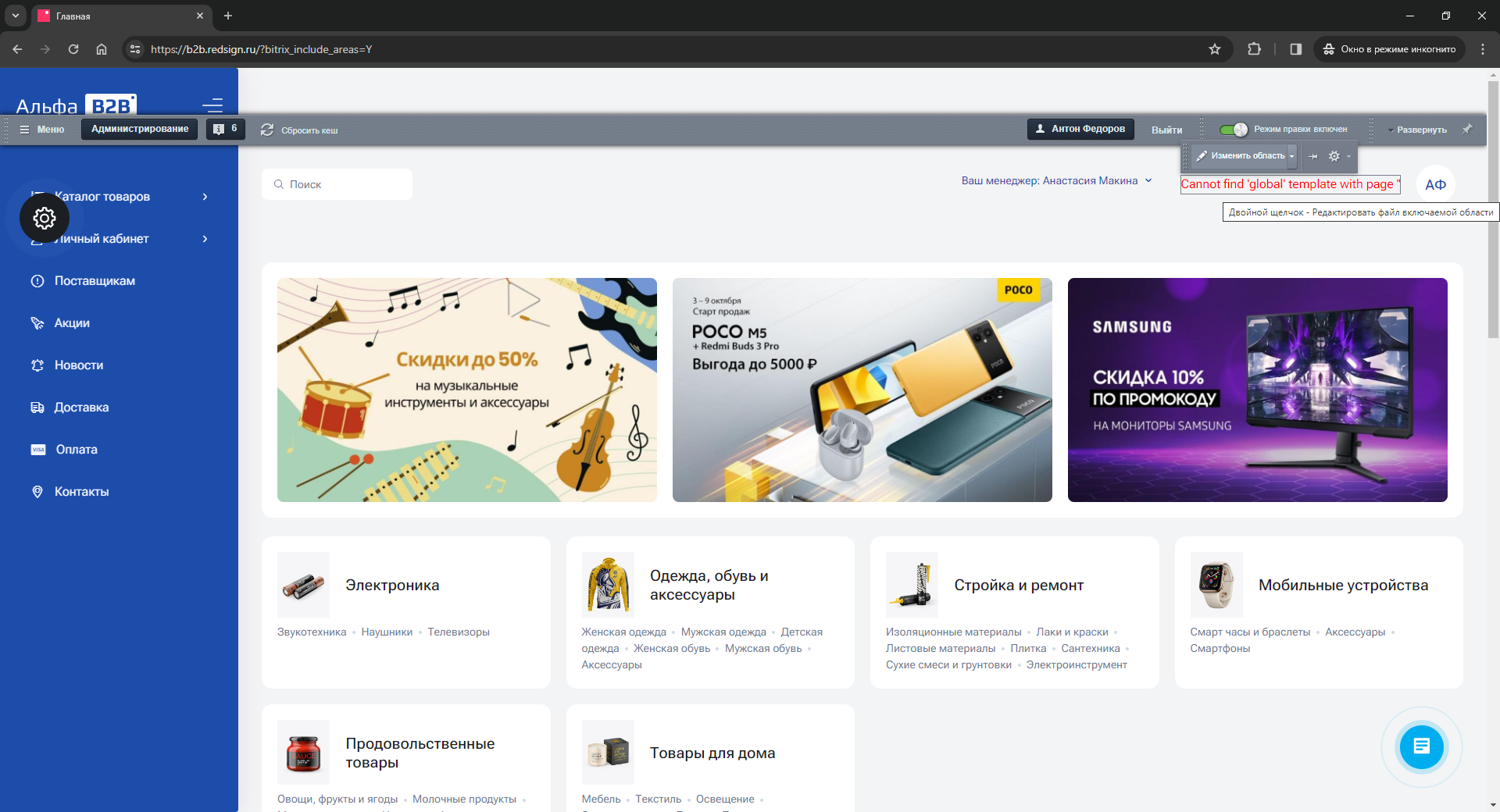Click the pin icon in area toolbar

[1313, 156]
